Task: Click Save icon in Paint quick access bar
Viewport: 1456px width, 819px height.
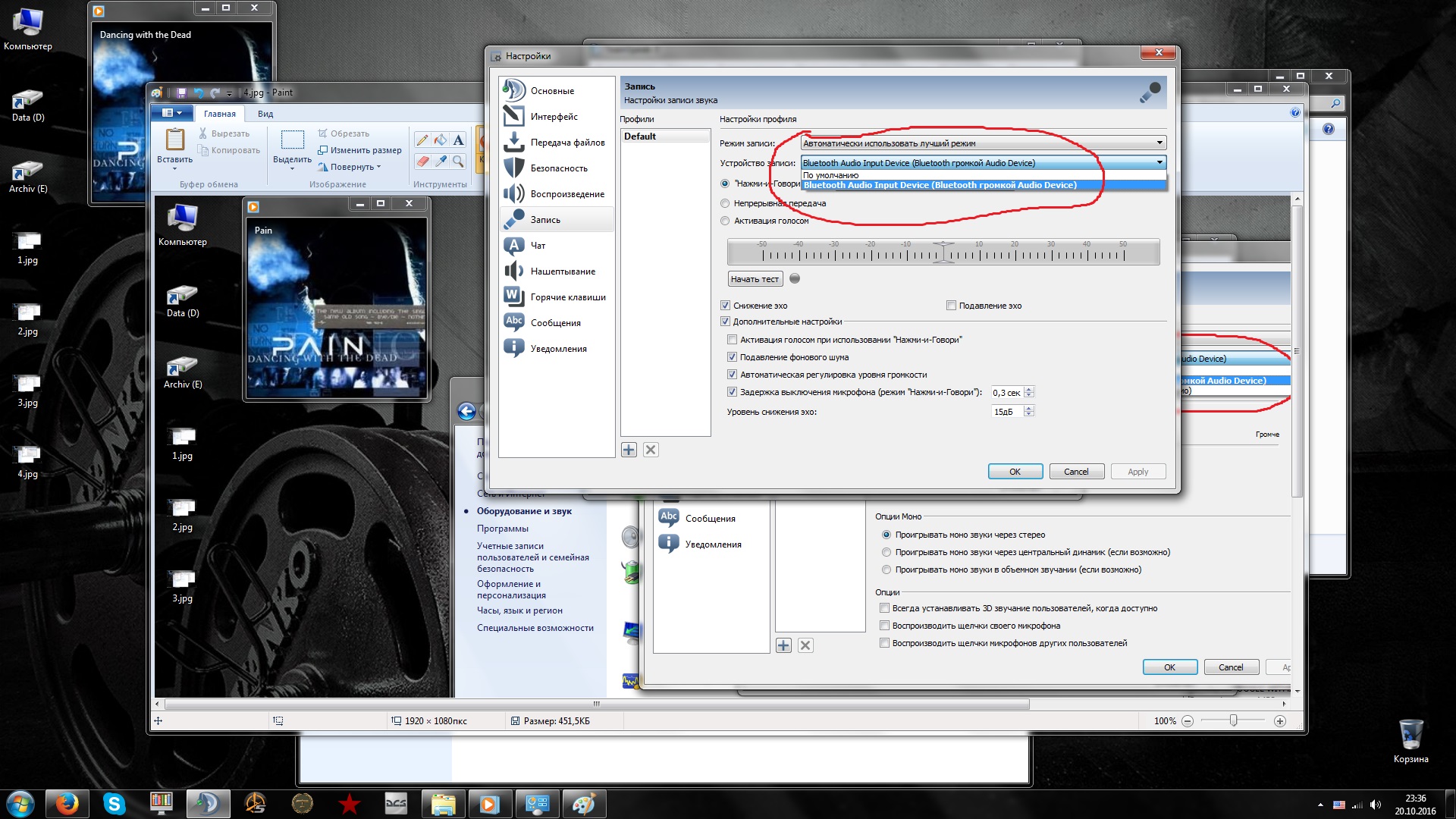Action: [181, 93]
